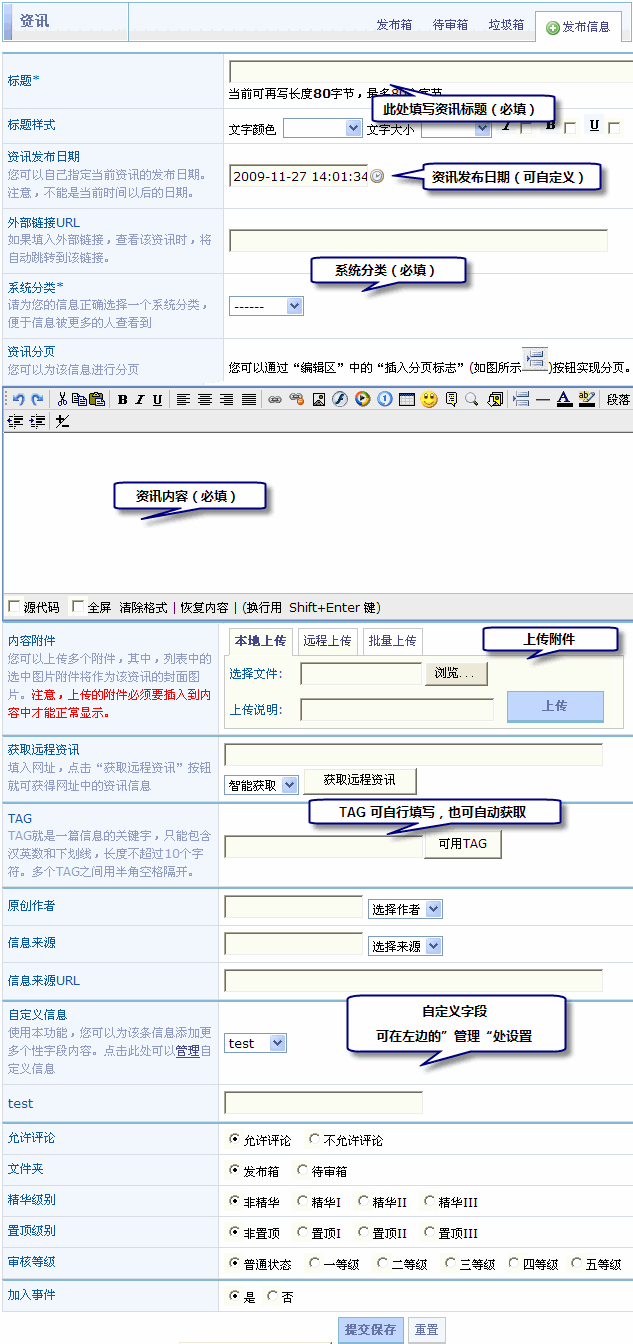The image size is (633, 1344).
Task: Click the insert image icon
Action: pyautogui.click(x=318, y=400)
